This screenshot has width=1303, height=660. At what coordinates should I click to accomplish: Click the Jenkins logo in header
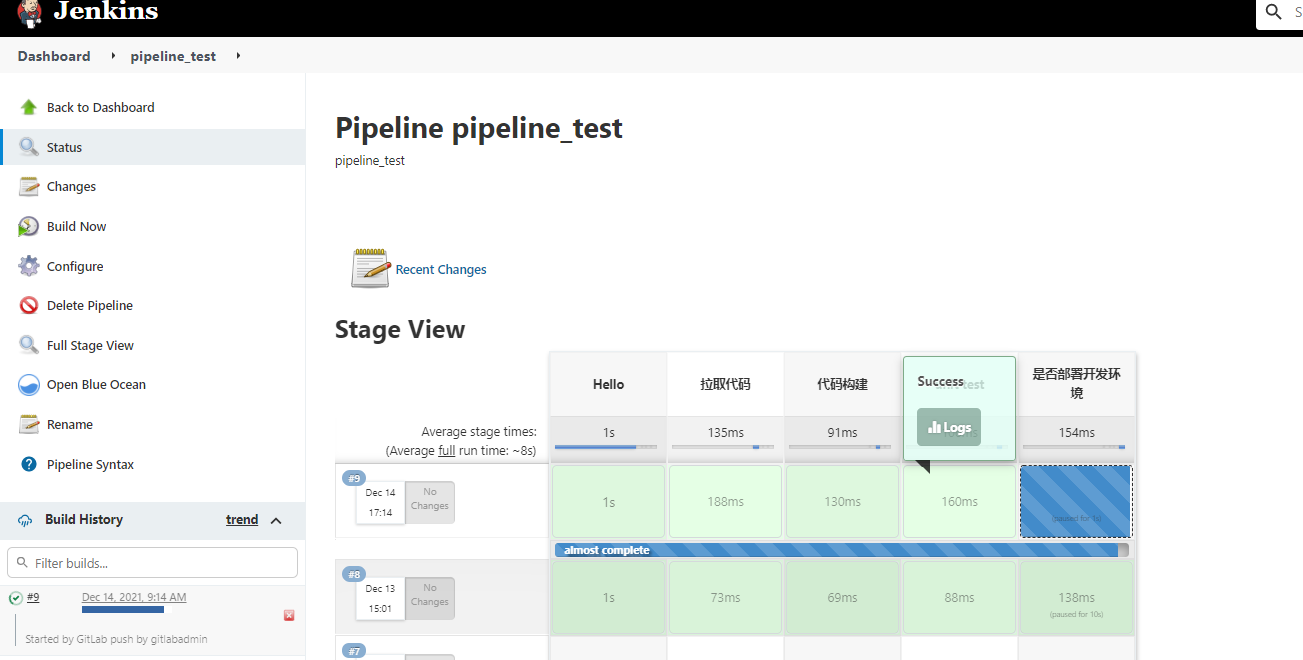point(88,13)
